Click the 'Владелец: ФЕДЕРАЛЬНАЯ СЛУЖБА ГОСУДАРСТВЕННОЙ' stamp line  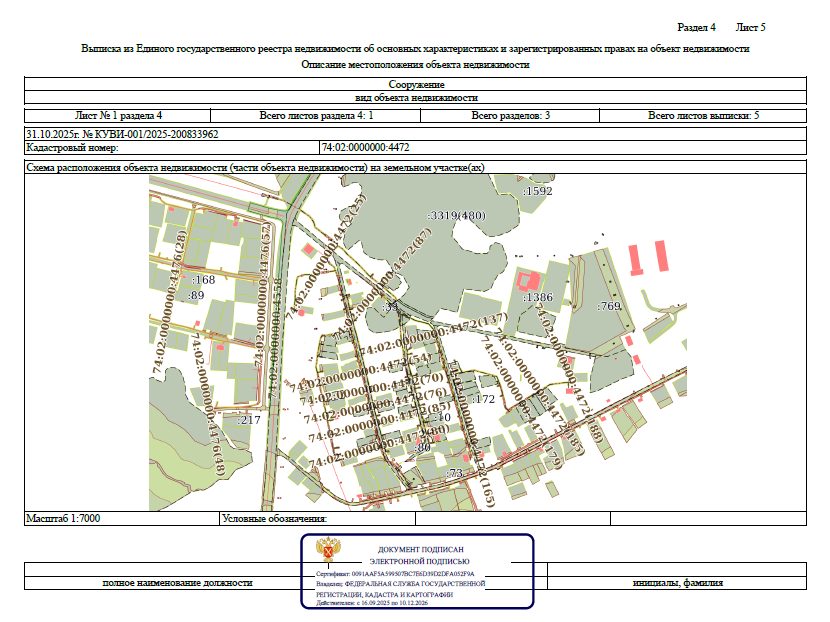pos(400,583)
